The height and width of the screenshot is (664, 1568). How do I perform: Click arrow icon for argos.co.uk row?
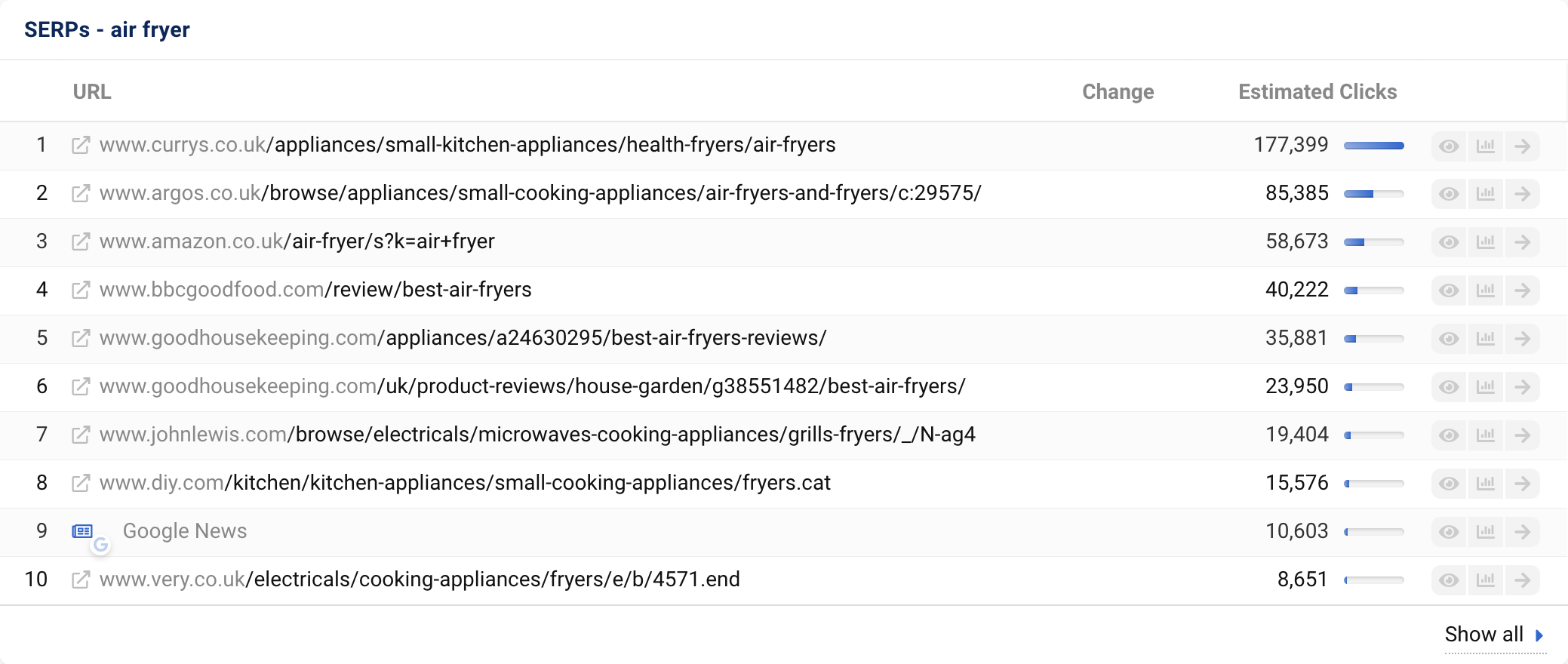(1523, 194)
